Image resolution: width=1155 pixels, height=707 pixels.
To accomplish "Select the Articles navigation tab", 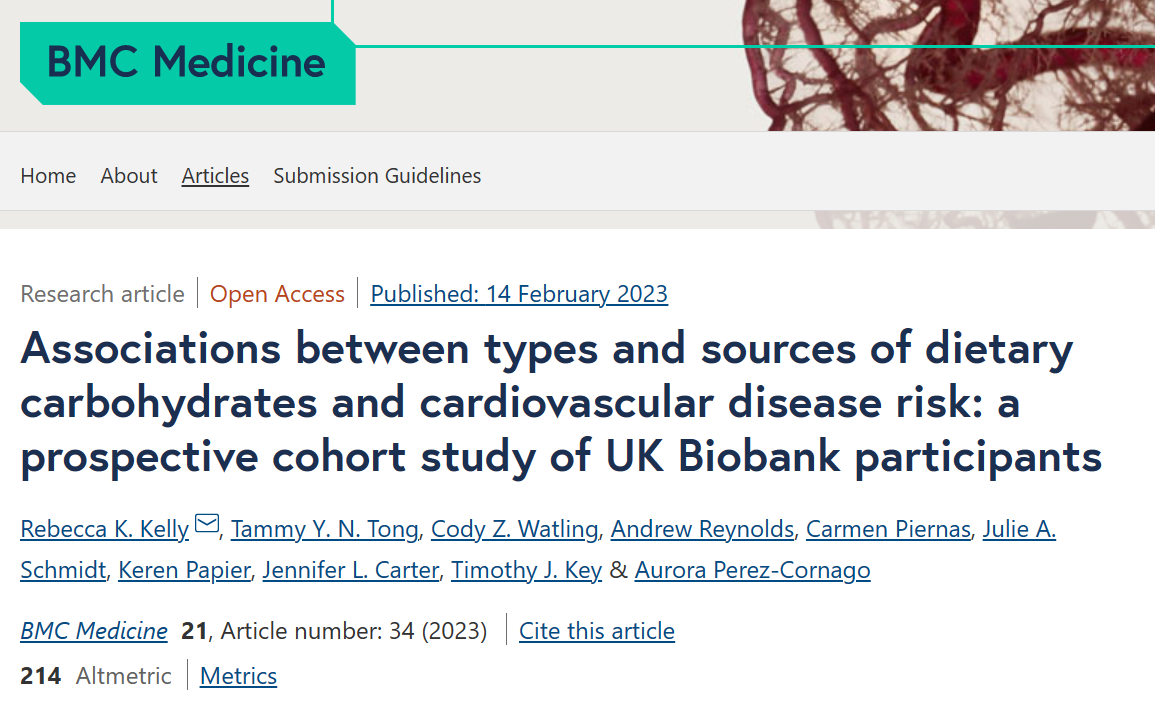I will coord(215,175).
